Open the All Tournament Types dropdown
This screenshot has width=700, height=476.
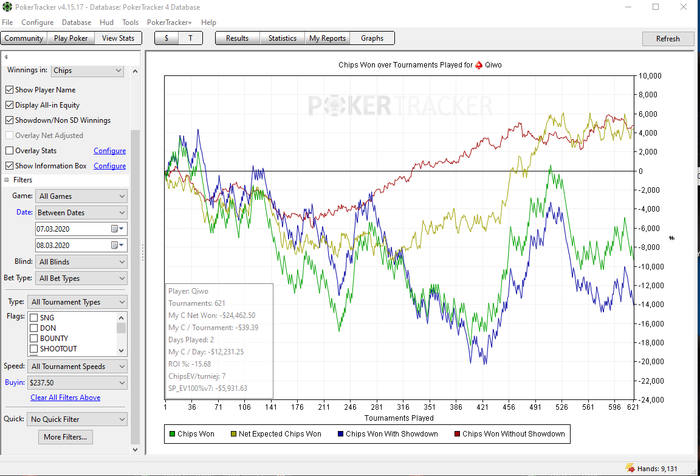77,302
